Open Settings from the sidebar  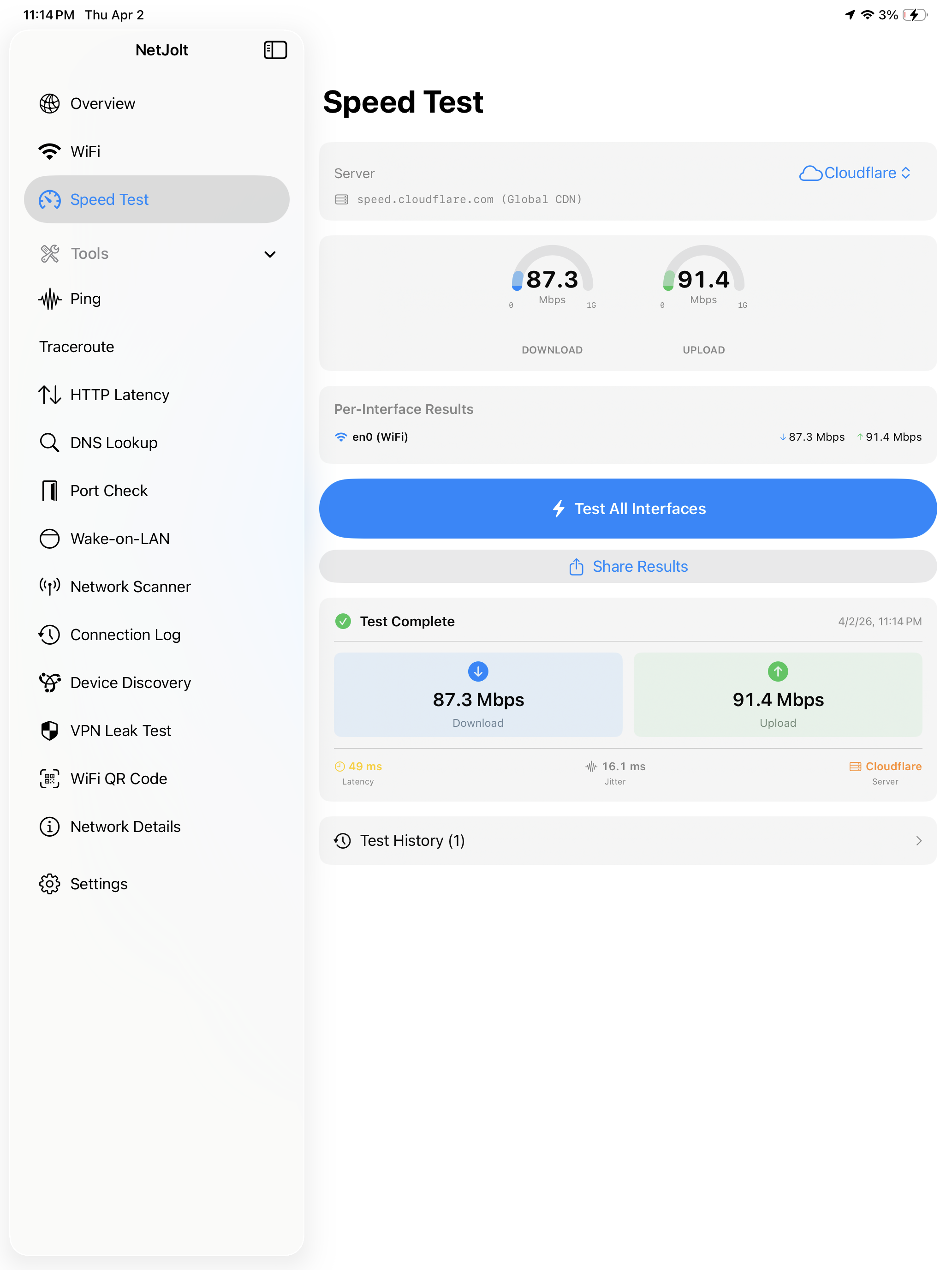point(49,884)
